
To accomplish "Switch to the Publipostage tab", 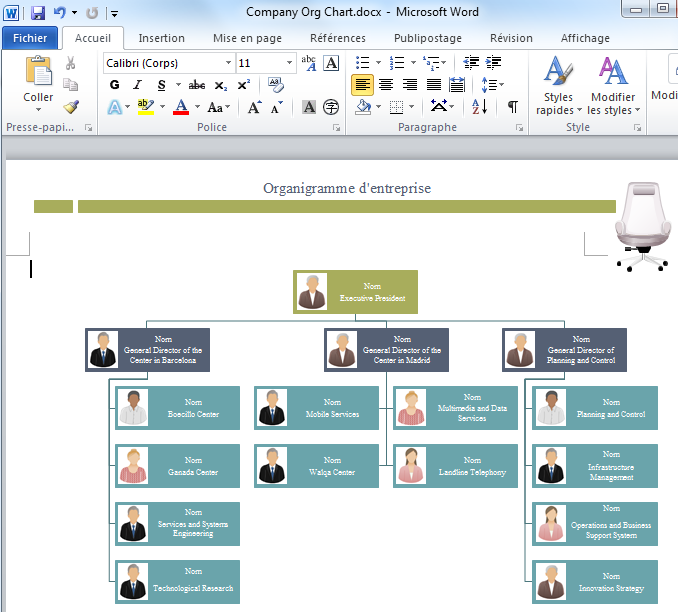I will pyautogui.click(x=428, y=38).
